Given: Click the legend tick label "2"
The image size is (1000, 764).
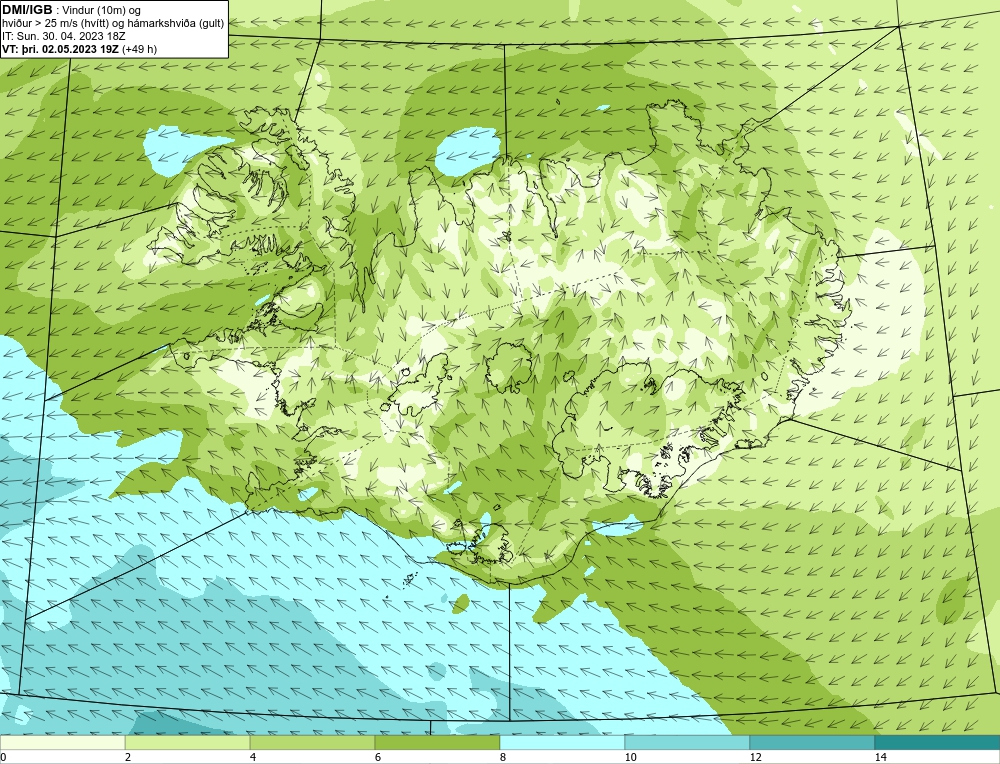Looking at the screenshot, I should pos(128,757).
